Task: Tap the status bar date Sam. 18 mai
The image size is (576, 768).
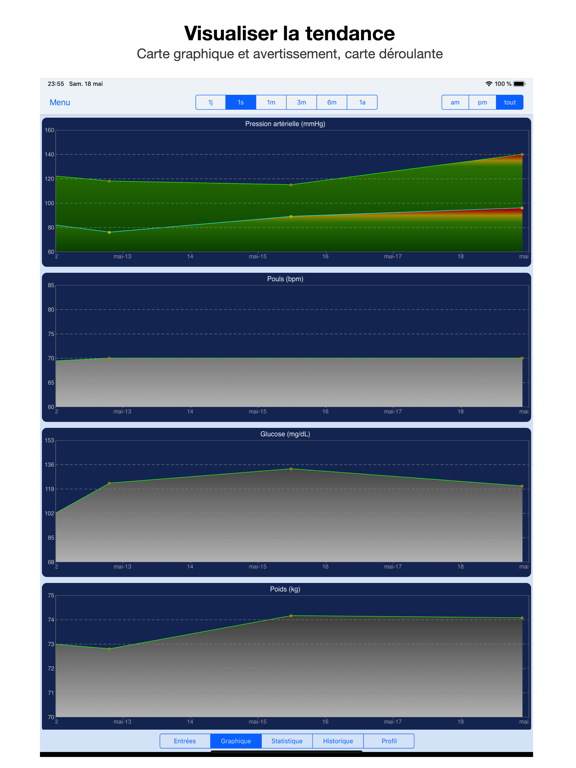Action: pyautogui.click(x=86, y=84)
